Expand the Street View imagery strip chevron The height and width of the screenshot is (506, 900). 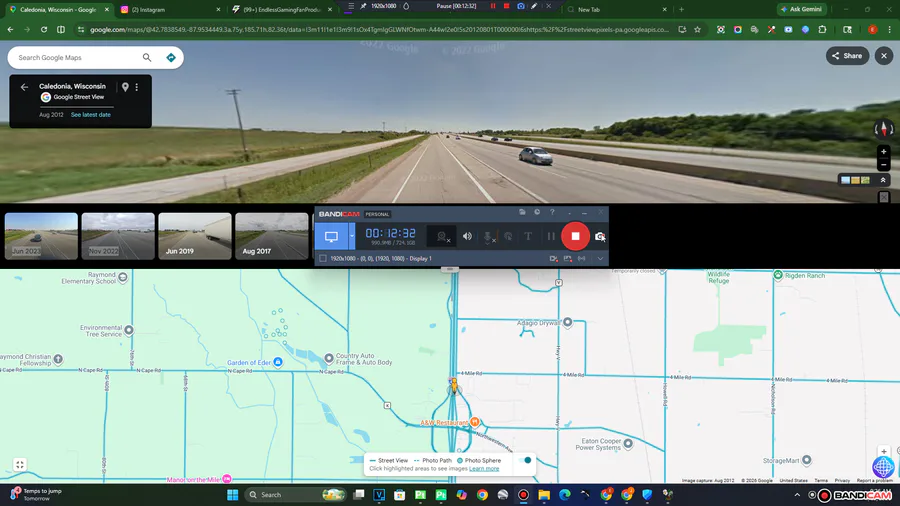pyautogui.click(x=883, y=180)
